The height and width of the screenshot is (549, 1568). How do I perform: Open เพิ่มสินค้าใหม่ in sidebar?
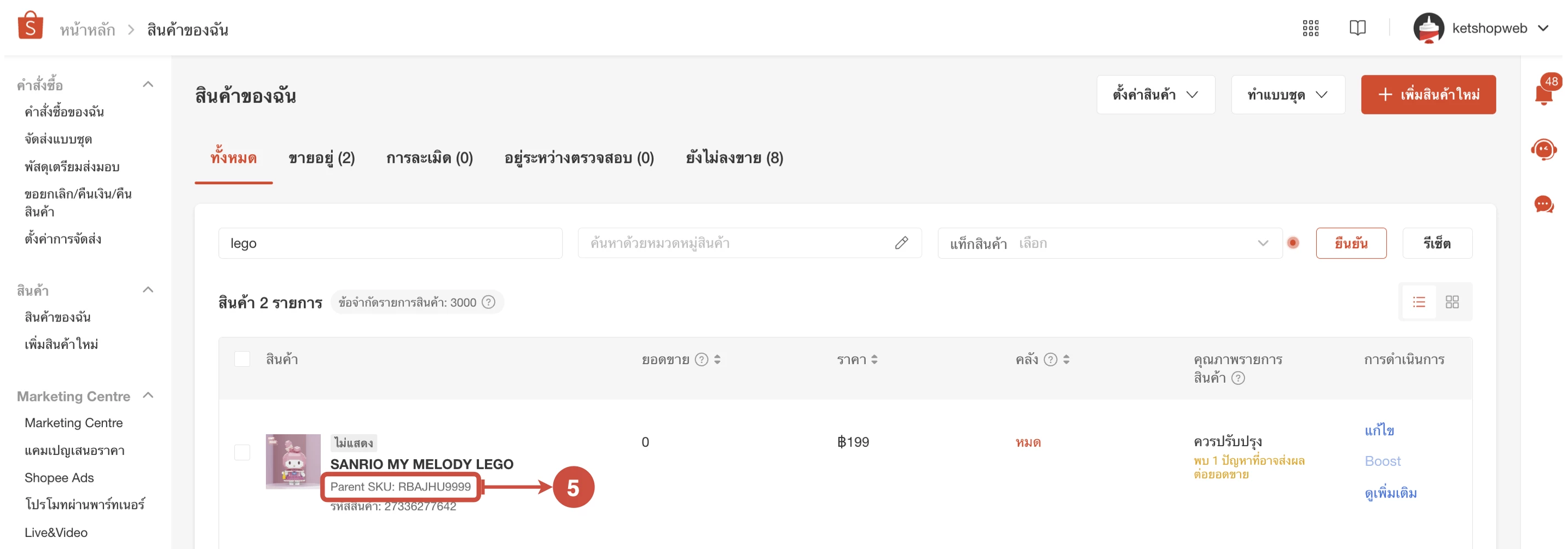tap(61, 344)
